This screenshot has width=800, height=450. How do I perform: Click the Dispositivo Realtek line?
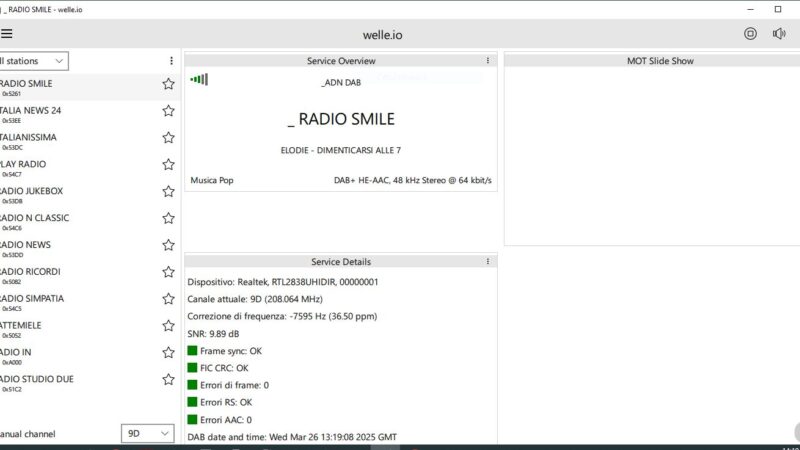point(283,282)
